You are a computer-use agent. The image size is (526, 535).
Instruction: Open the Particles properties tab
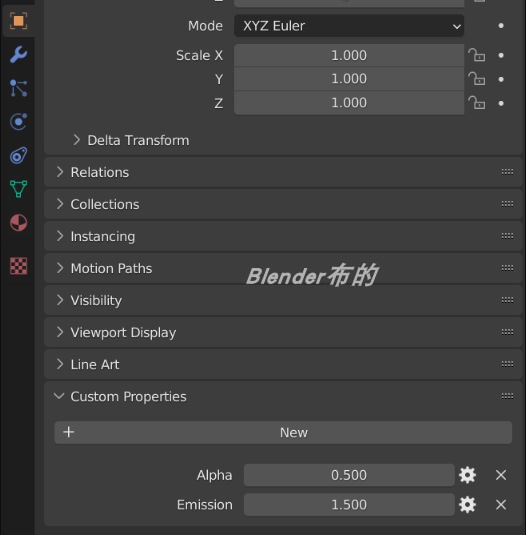pos(18,88)
